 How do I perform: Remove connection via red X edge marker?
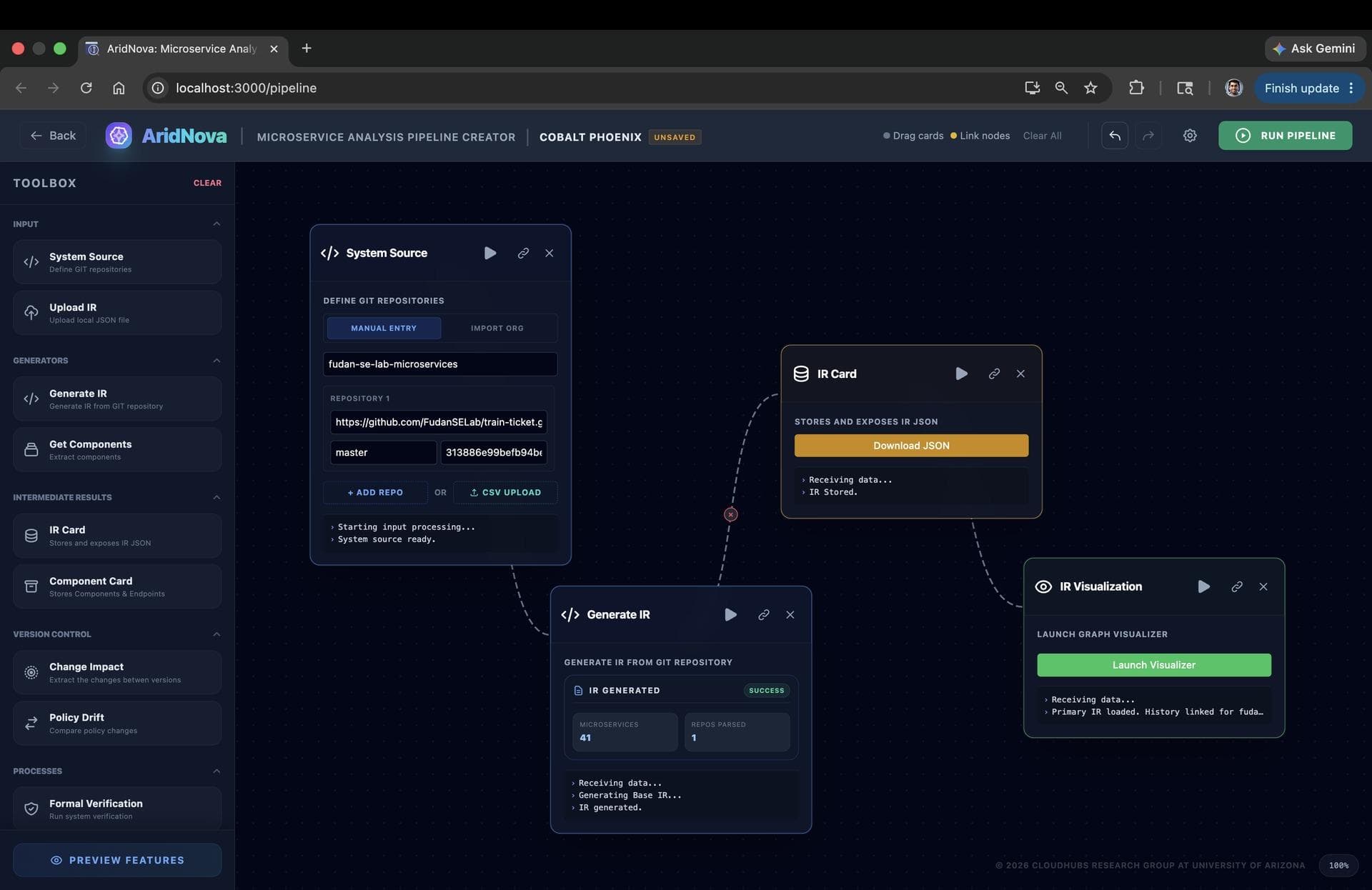click(730, 514)
